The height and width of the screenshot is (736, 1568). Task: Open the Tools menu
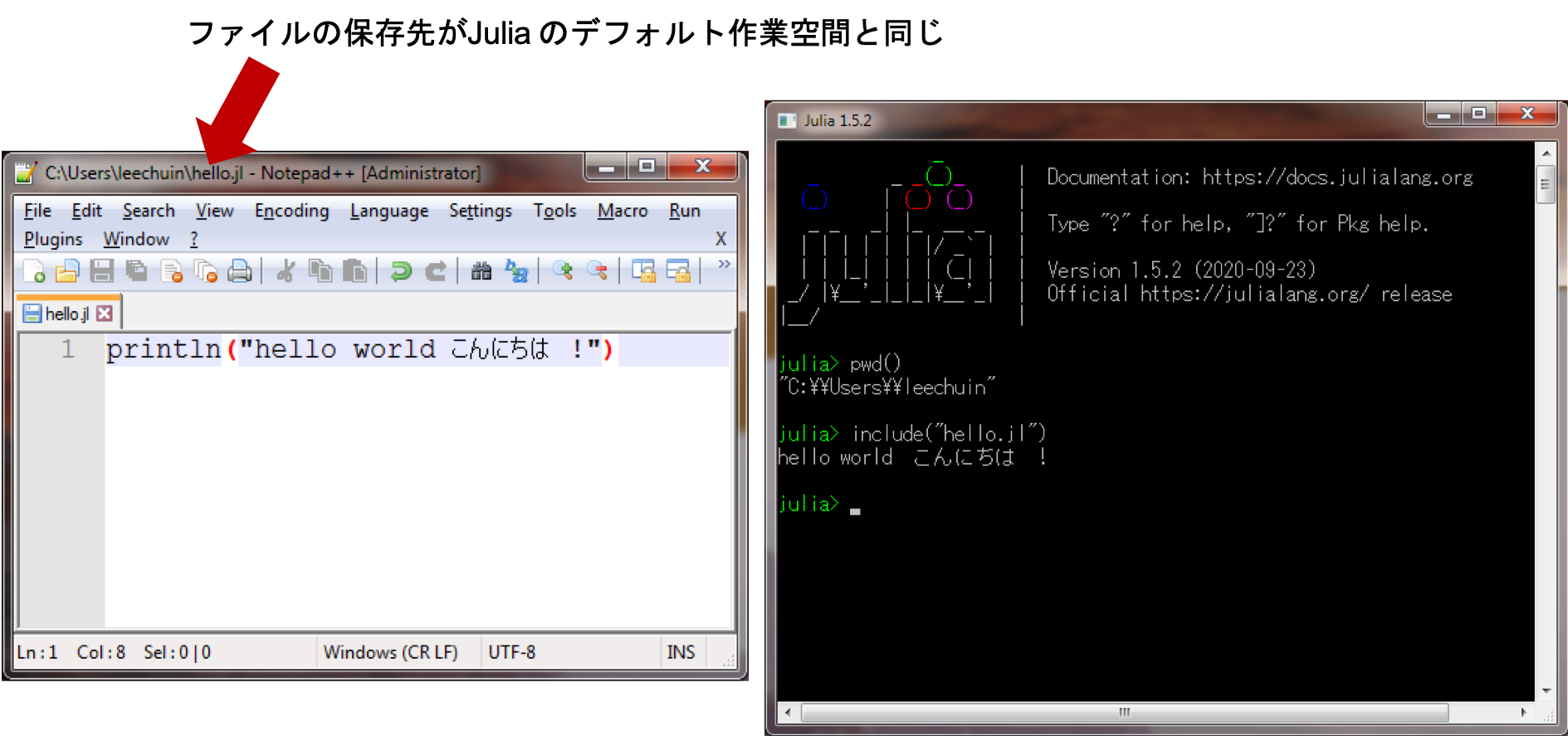554,211
